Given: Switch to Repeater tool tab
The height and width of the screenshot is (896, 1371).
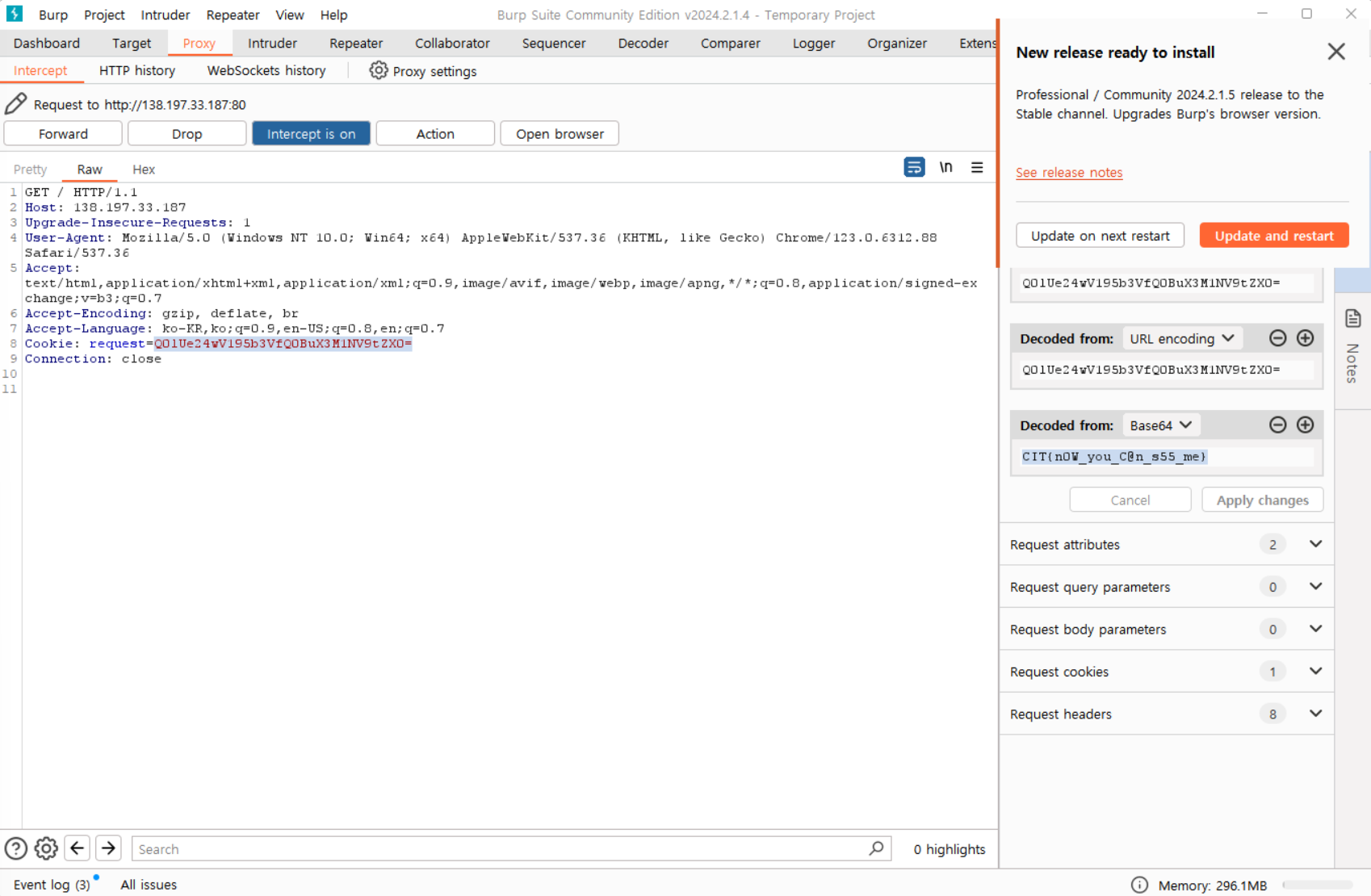Looking at the screenshot, I should (x=356, y=43).
